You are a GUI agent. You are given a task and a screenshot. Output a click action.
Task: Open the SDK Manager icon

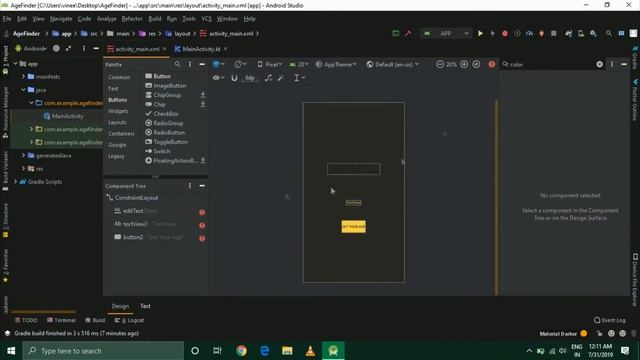(593, 33)
